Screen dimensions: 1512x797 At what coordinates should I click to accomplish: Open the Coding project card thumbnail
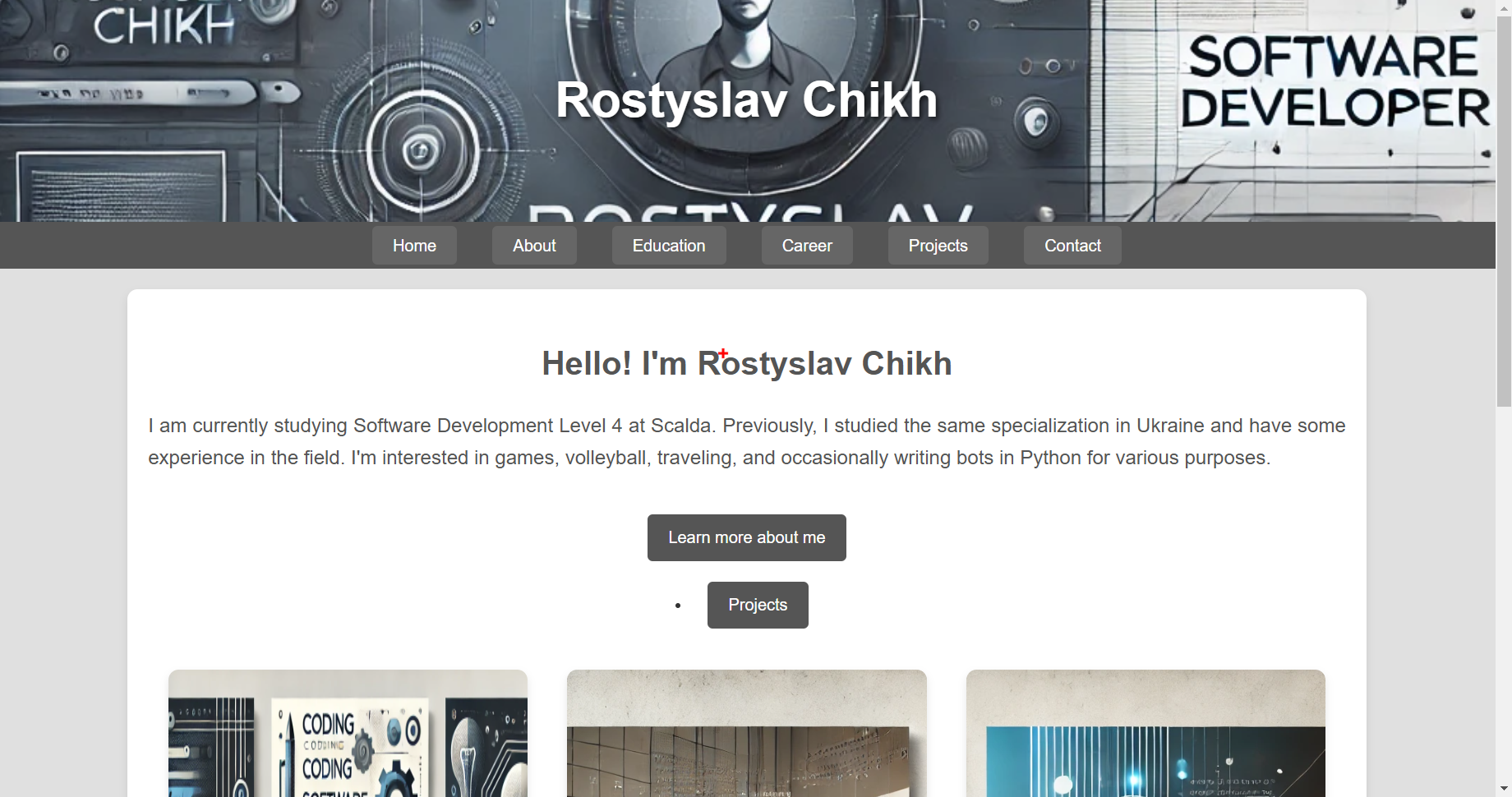pyautogui.click(x=348, y=733)
